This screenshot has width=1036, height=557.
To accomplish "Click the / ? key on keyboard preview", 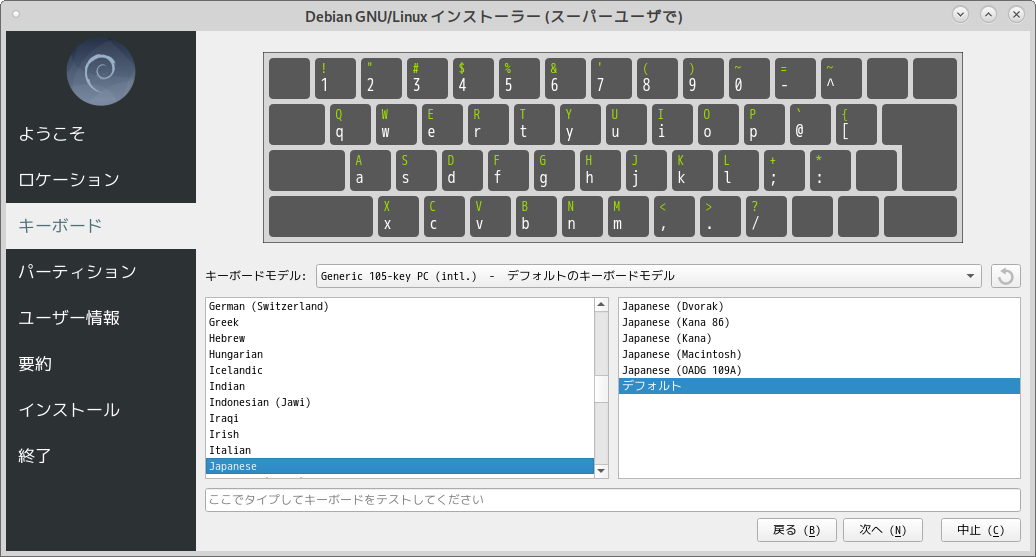I will pos(766,216).
